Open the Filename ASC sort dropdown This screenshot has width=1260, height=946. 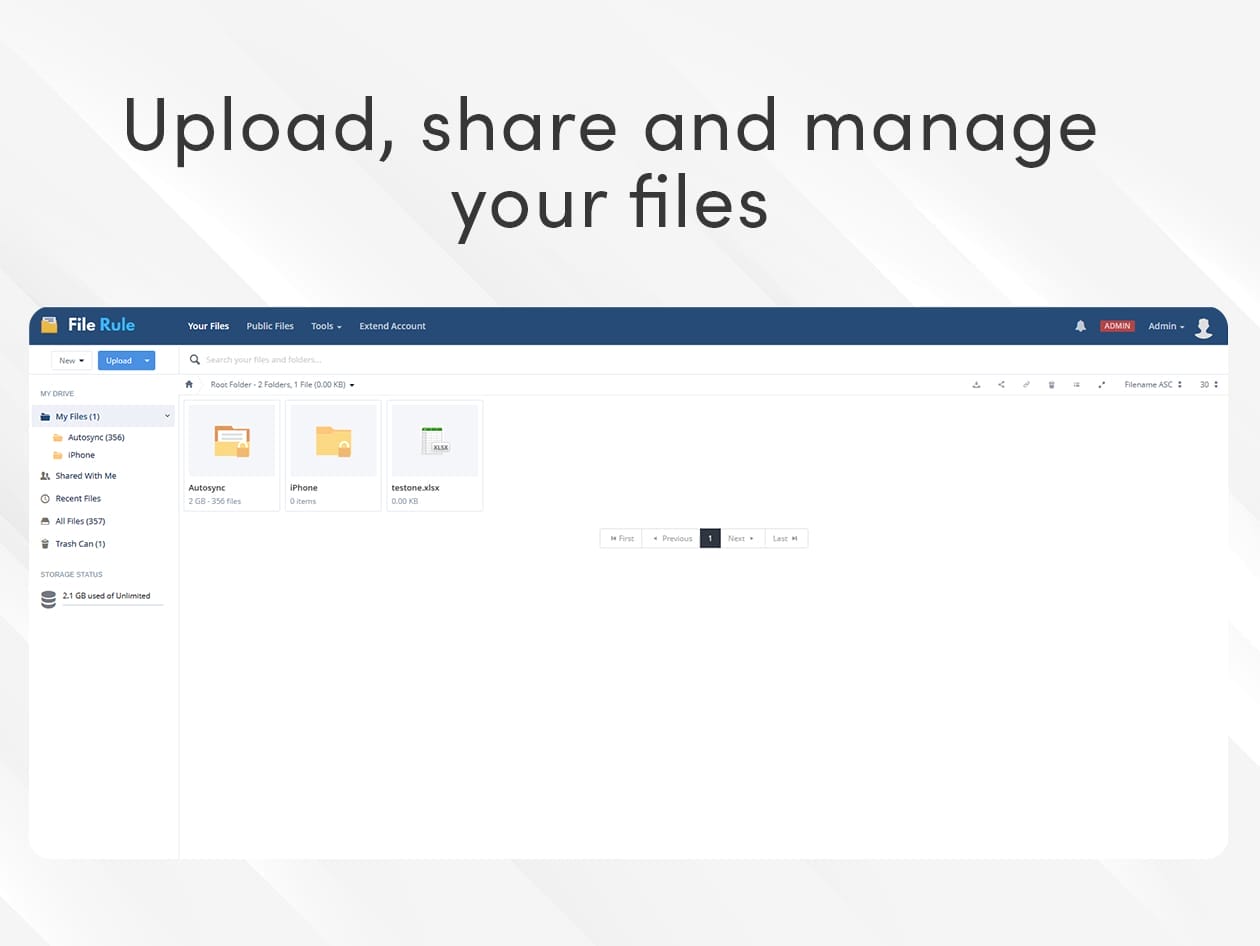pyautogui.click(x=1152, y=385)
